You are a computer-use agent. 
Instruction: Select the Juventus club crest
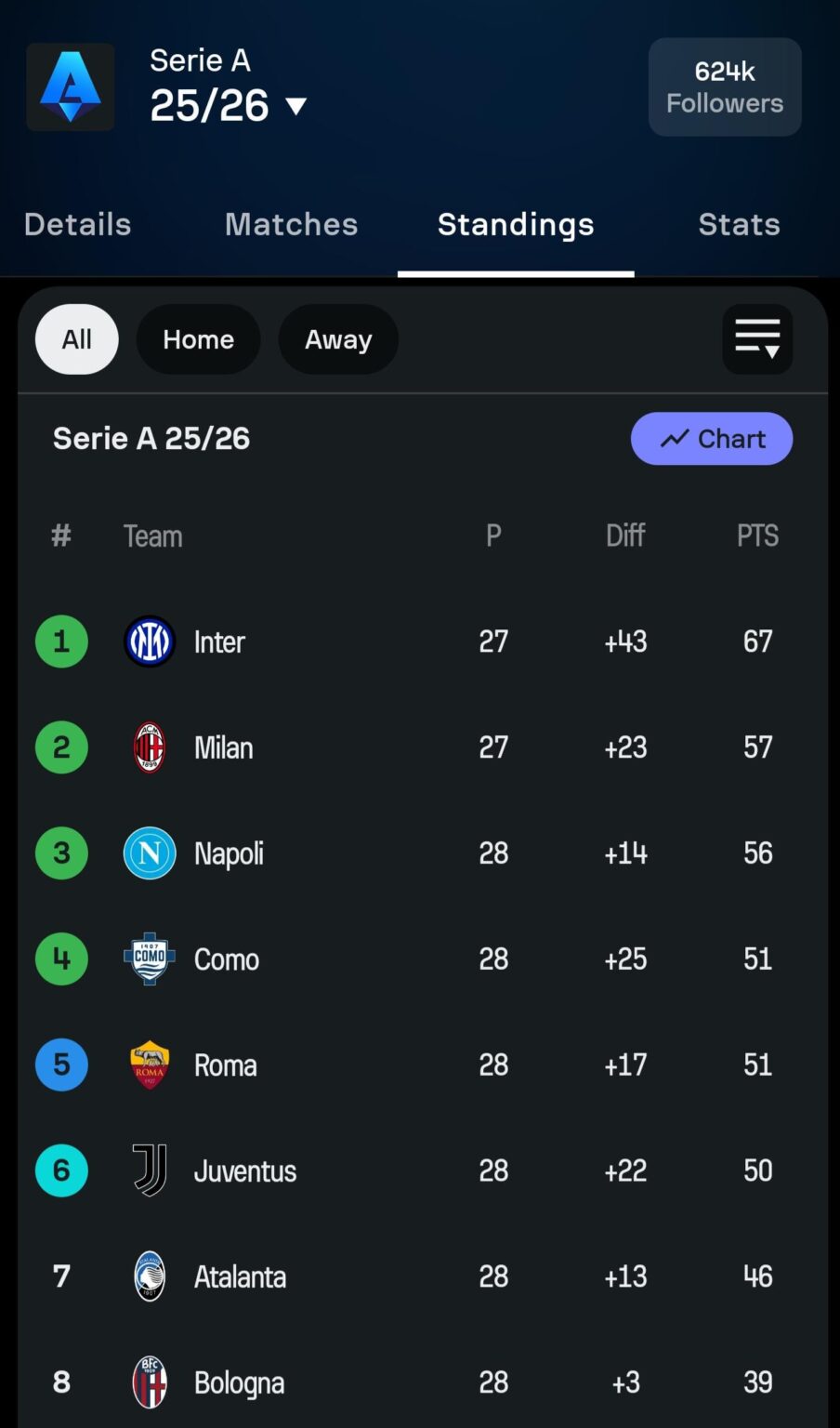click(149, 1170)
